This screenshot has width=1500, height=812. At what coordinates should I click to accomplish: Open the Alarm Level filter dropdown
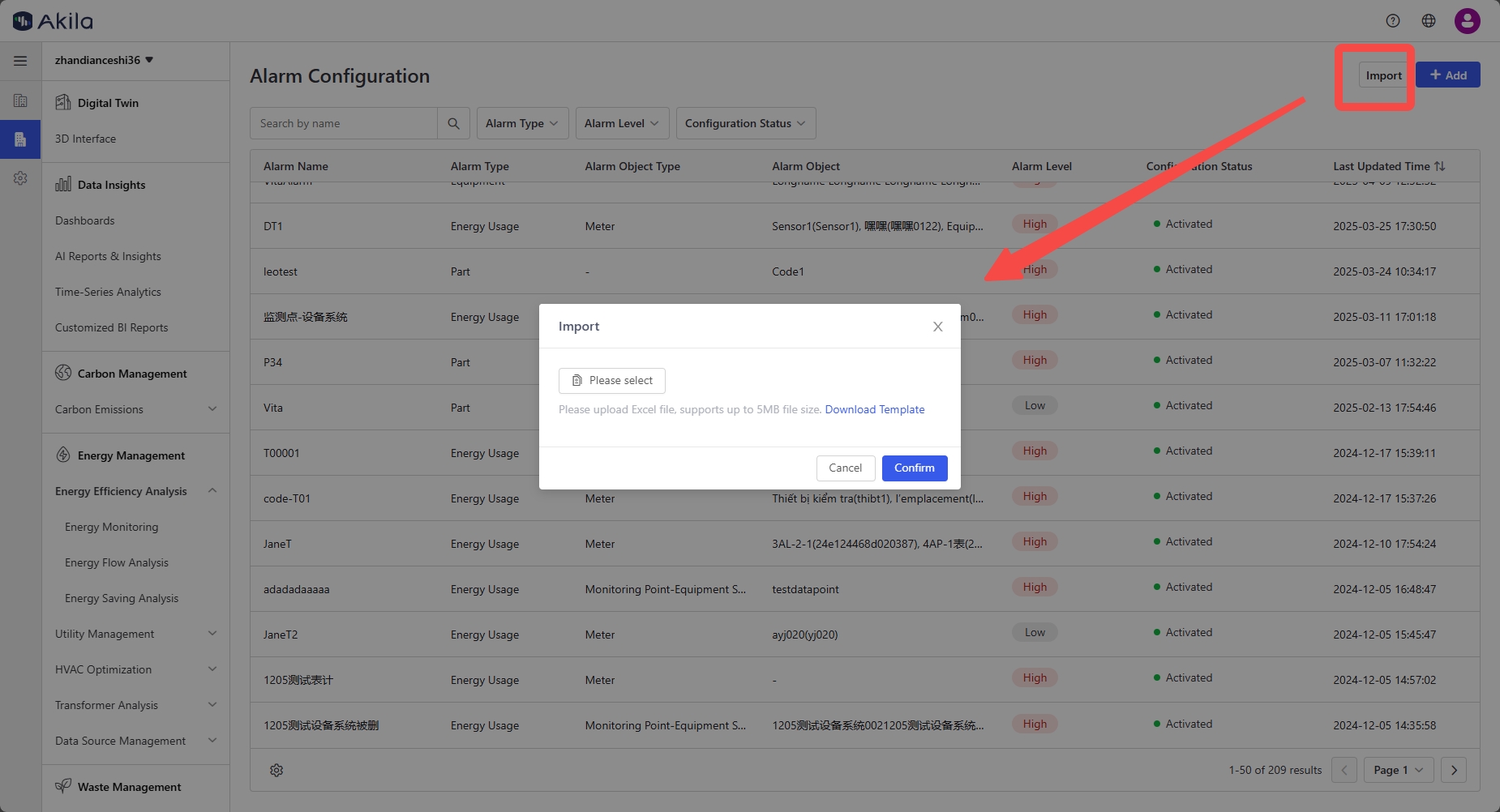[621, 123]
